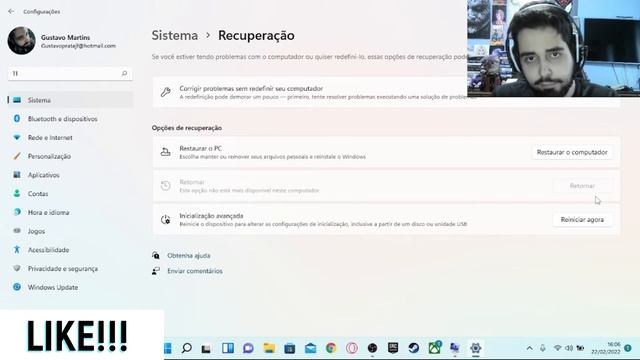Open Xbox app from the taskbar
Screen dimensions: 640x360
[x=434, y=348]
